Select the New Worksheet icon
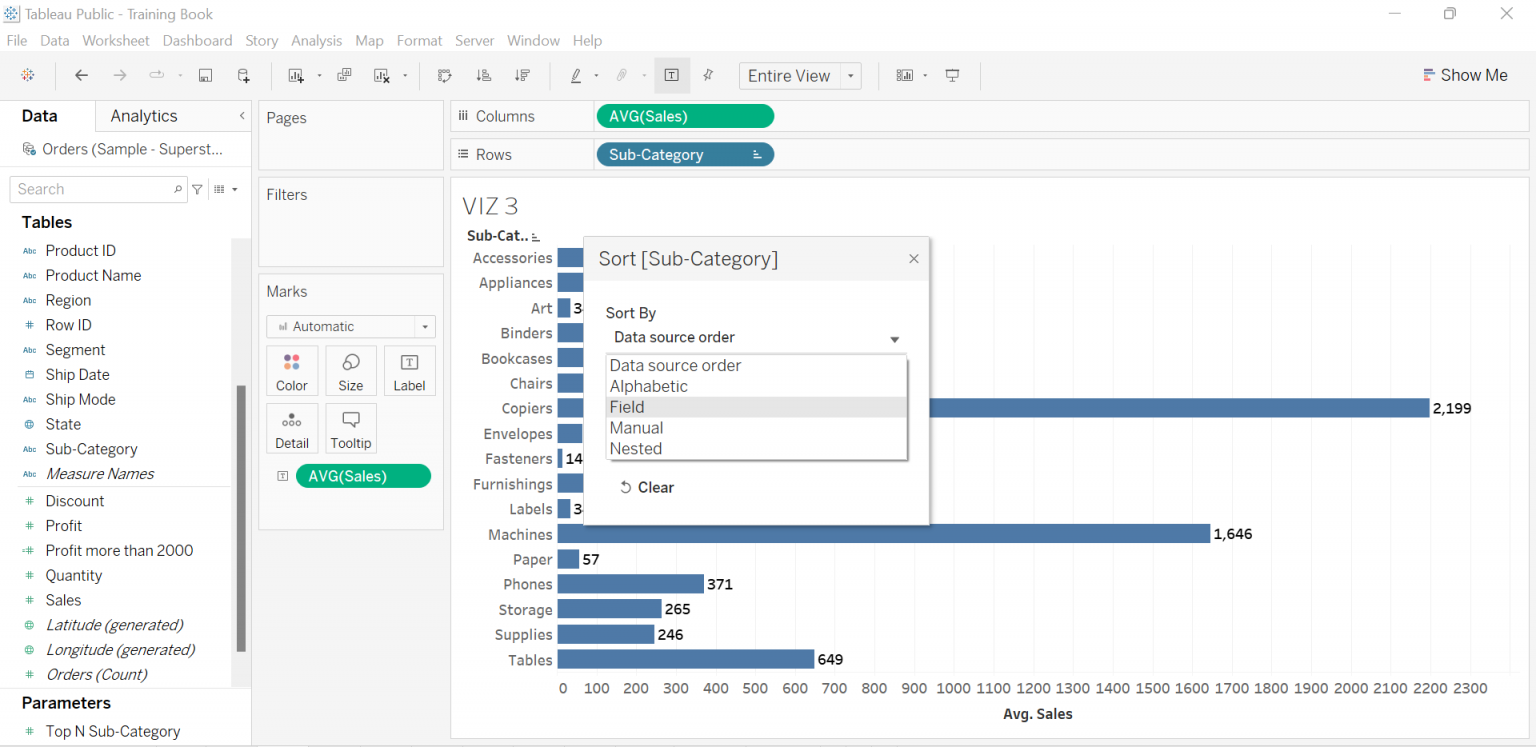Viewport: 1536px width, 747px height. click(294, 75)
